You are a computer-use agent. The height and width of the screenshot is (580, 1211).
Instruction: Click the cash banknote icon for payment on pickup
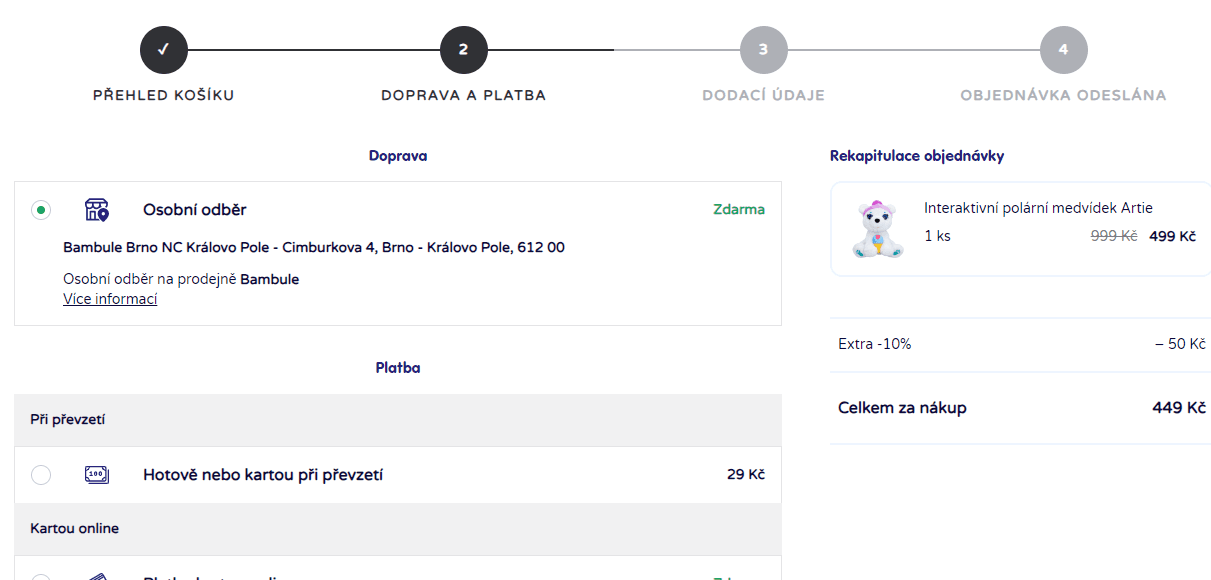(96, 475)
